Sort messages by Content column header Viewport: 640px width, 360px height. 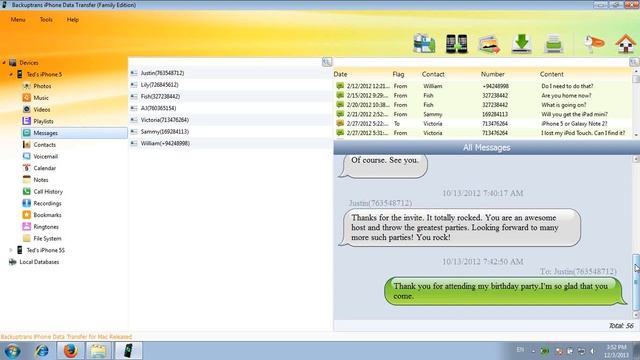551,74
